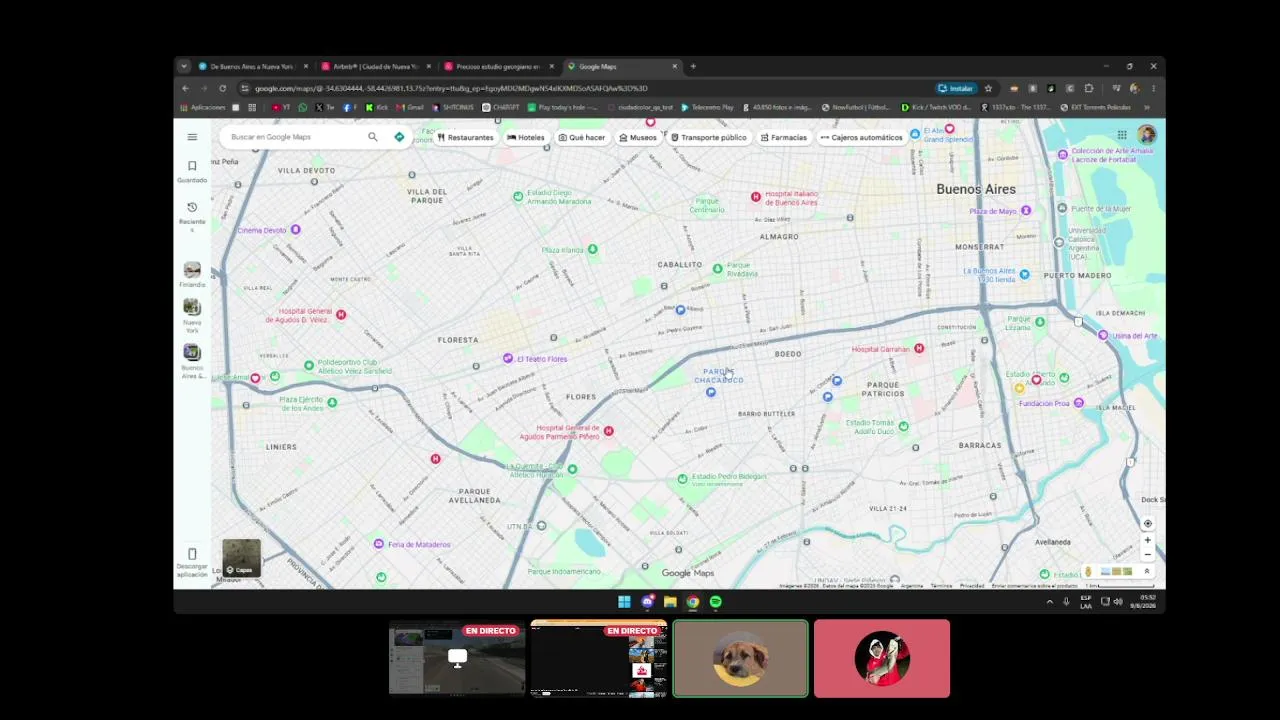Open the Guardado saved places panel
This screenshot has width=1280, height=720.
[192, 170]
